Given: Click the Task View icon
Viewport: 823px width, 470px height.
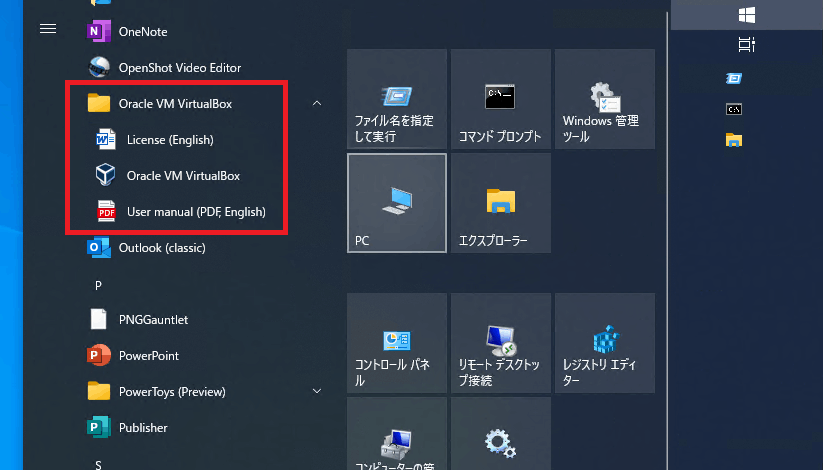Looking at the screenshot, I should 747,45.
